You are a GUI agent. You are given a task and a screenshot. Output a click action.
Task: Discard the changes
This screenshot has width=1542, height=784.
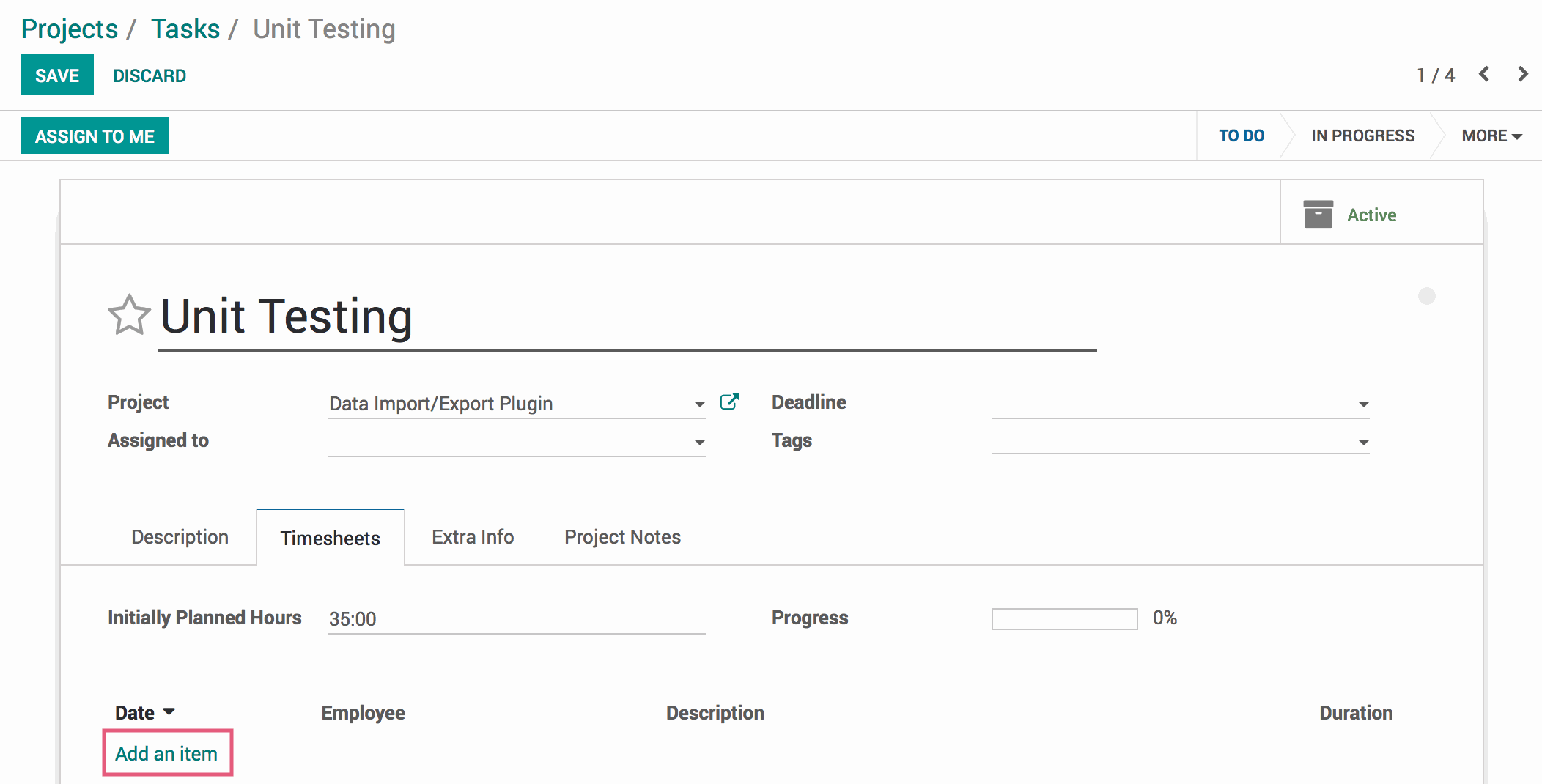[150, 75]
